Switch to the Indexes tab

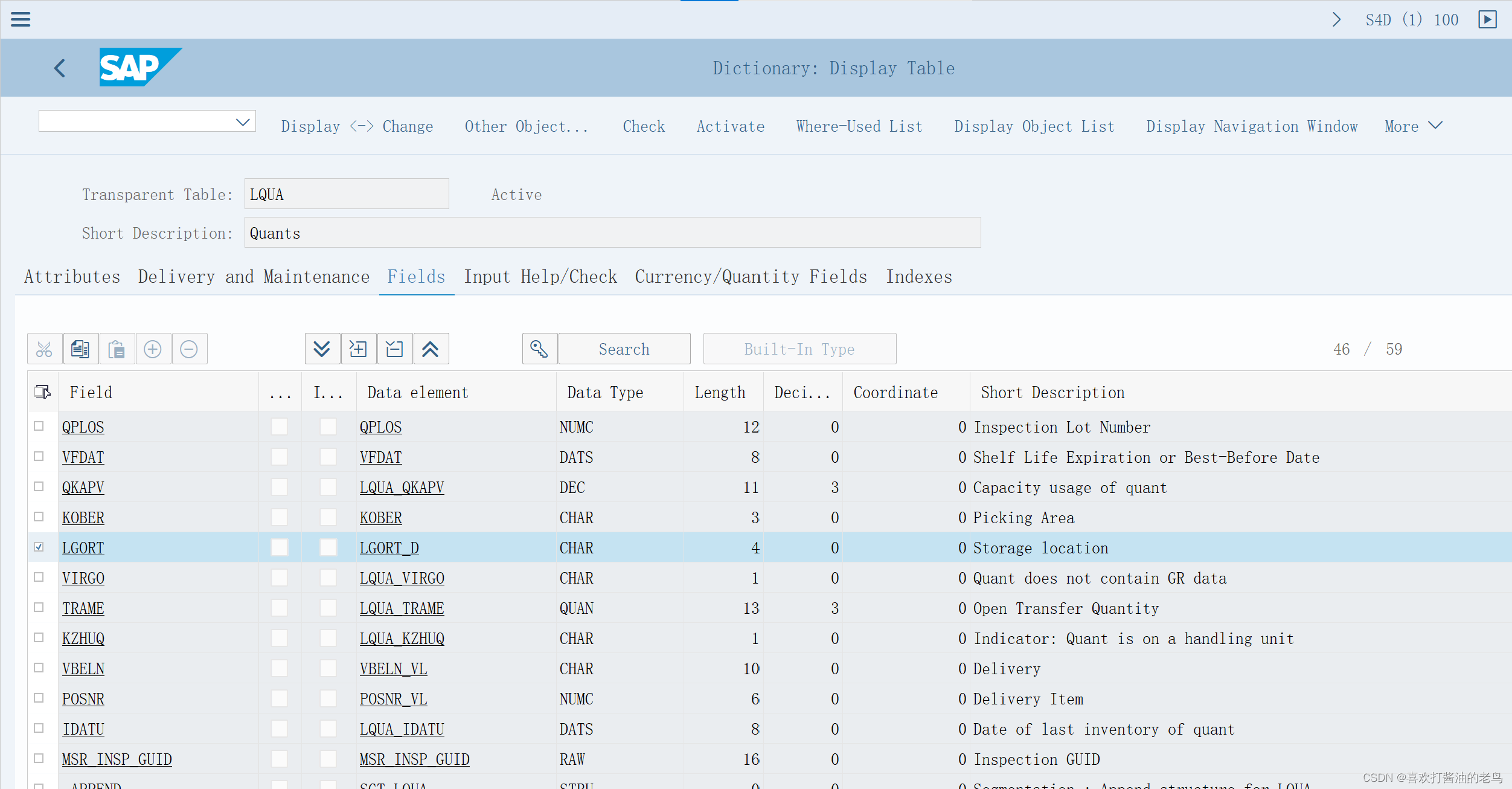[x=918, y=277]
